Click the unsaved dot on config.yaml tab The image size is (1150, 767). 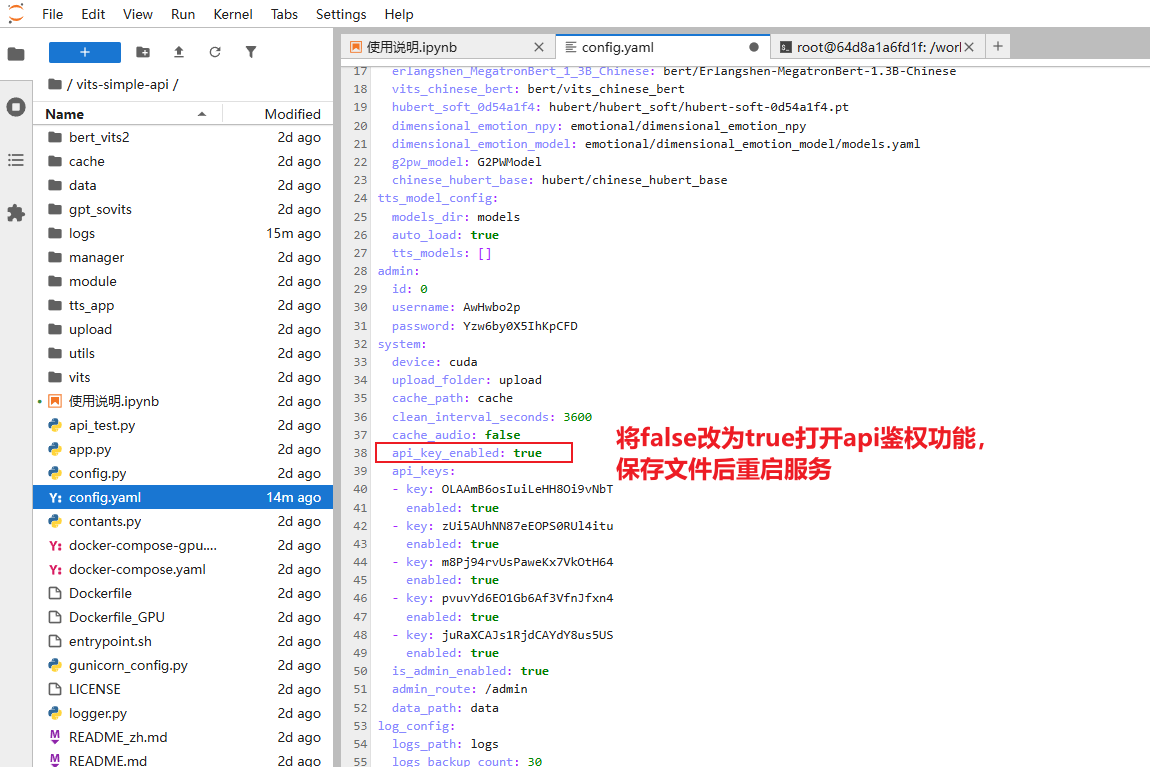click(754, 47)
